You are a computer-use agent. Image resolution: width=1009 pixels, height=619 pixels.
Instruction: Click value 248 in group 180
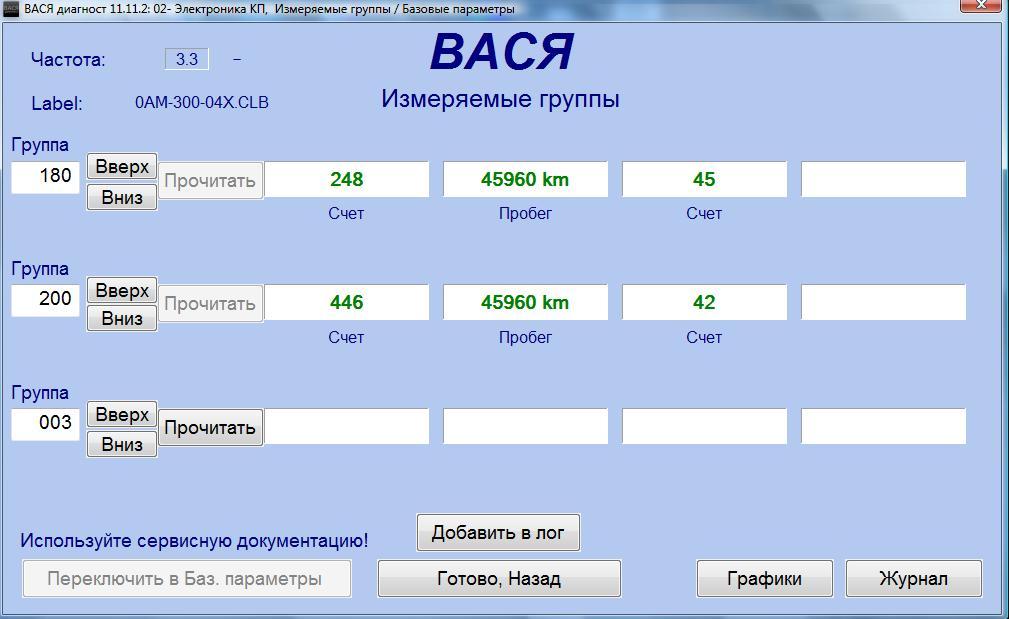347,179
